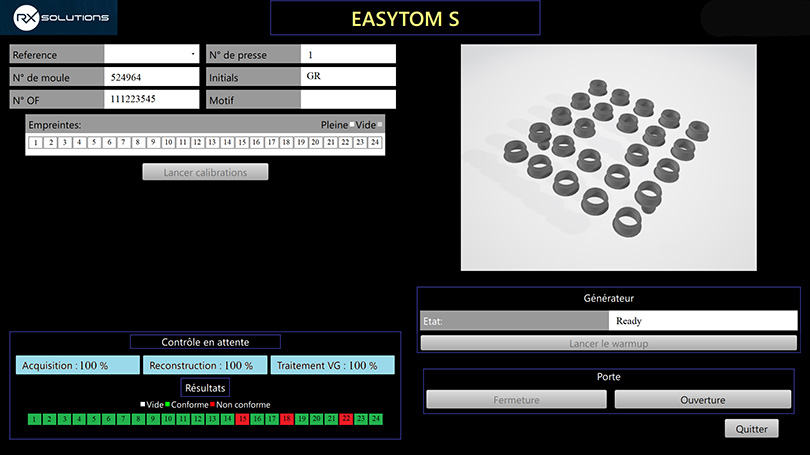Click the Ouverture door button
The image size is (810, 455).
point(703,400)
